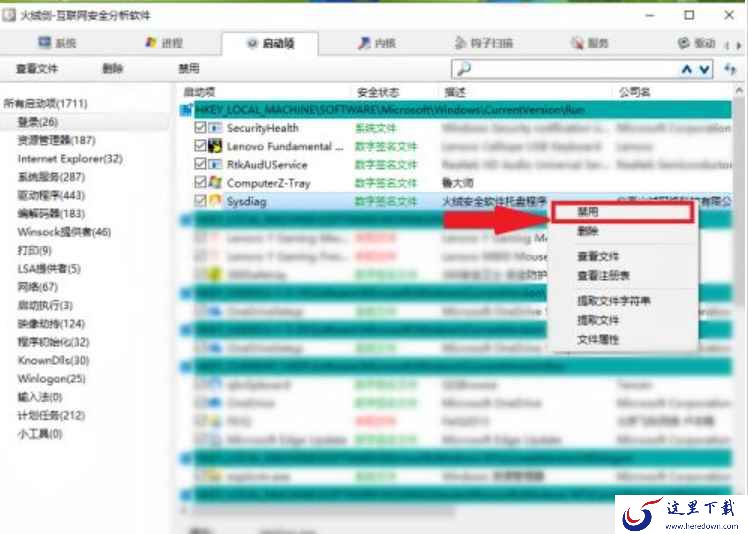Viewport: 748px width, 534px height.
Task: Open the 服务 tab
Action: [x=590, y=43]
